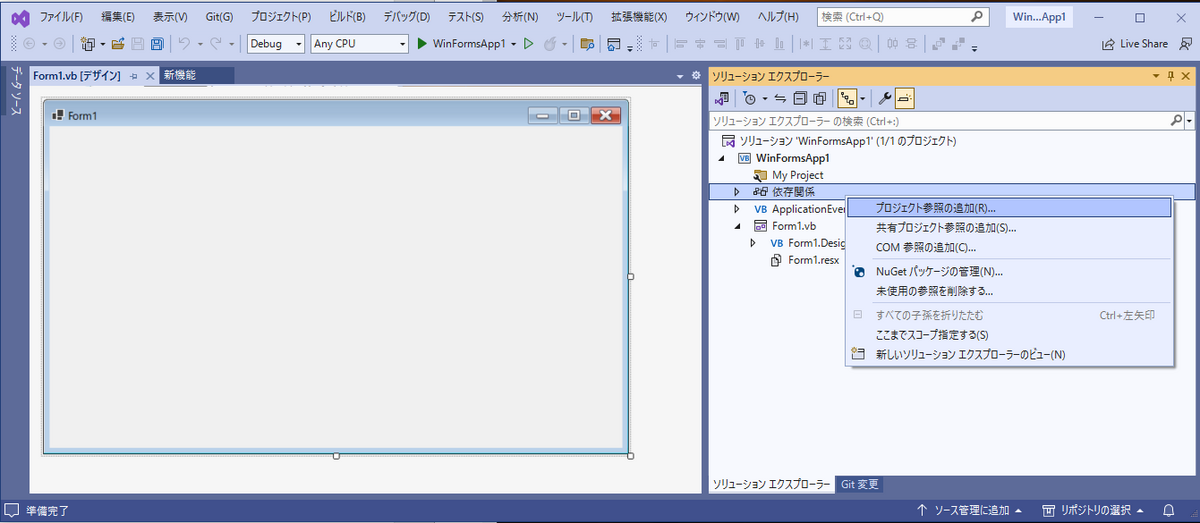Open the 編集(E) menu
This screenshot has height=523, width=1200.
(118, 17)
